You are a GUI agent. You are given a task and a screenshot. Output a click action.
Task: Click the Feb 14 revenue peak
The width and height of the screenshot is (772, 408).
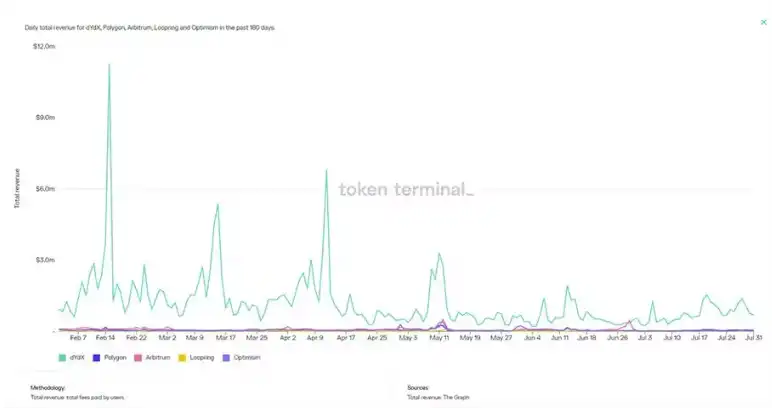[109, 64]
